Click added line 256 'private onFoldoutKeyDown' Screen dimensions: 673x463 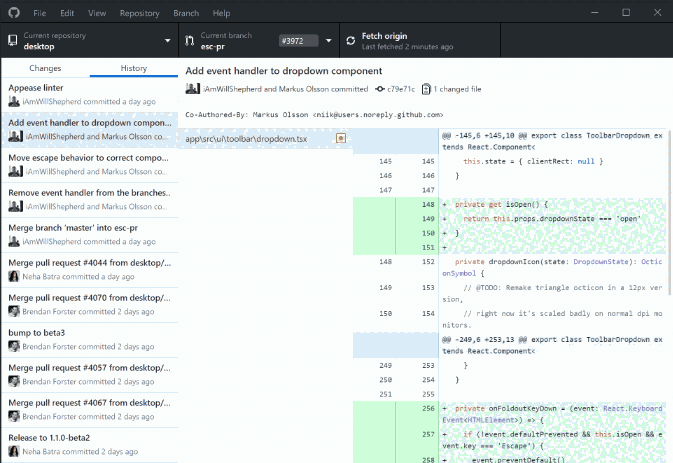point(552,414)
